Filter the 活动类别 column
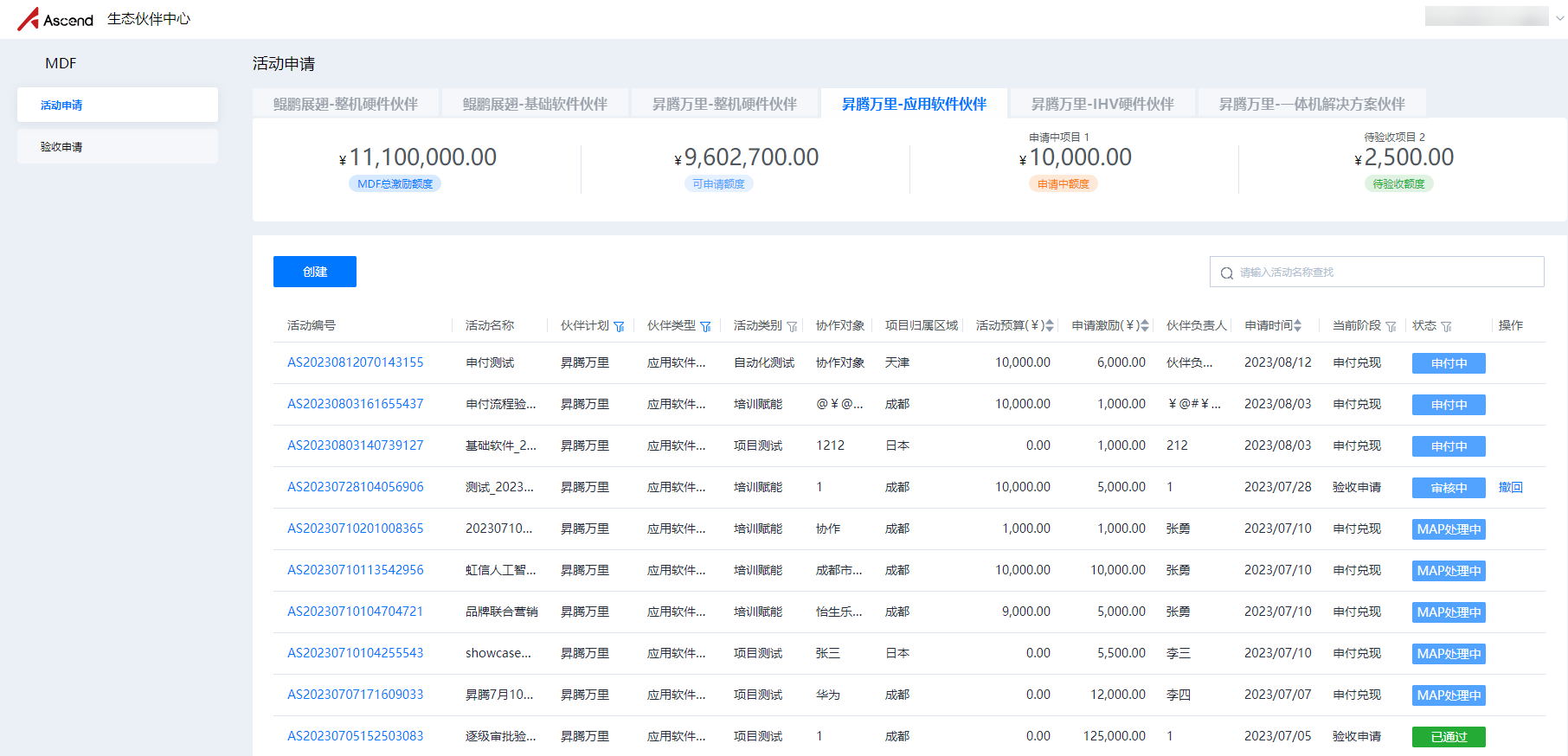This screenshot has height=756, width=1568. tap(792, 327)
